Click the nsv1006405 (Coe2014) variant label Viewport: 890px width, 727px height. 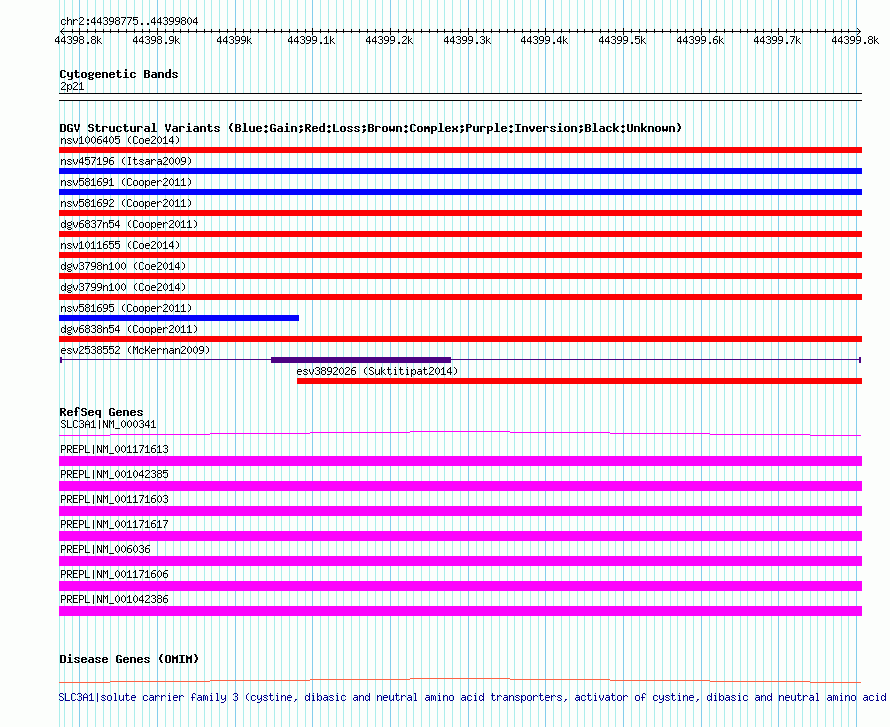120,140
